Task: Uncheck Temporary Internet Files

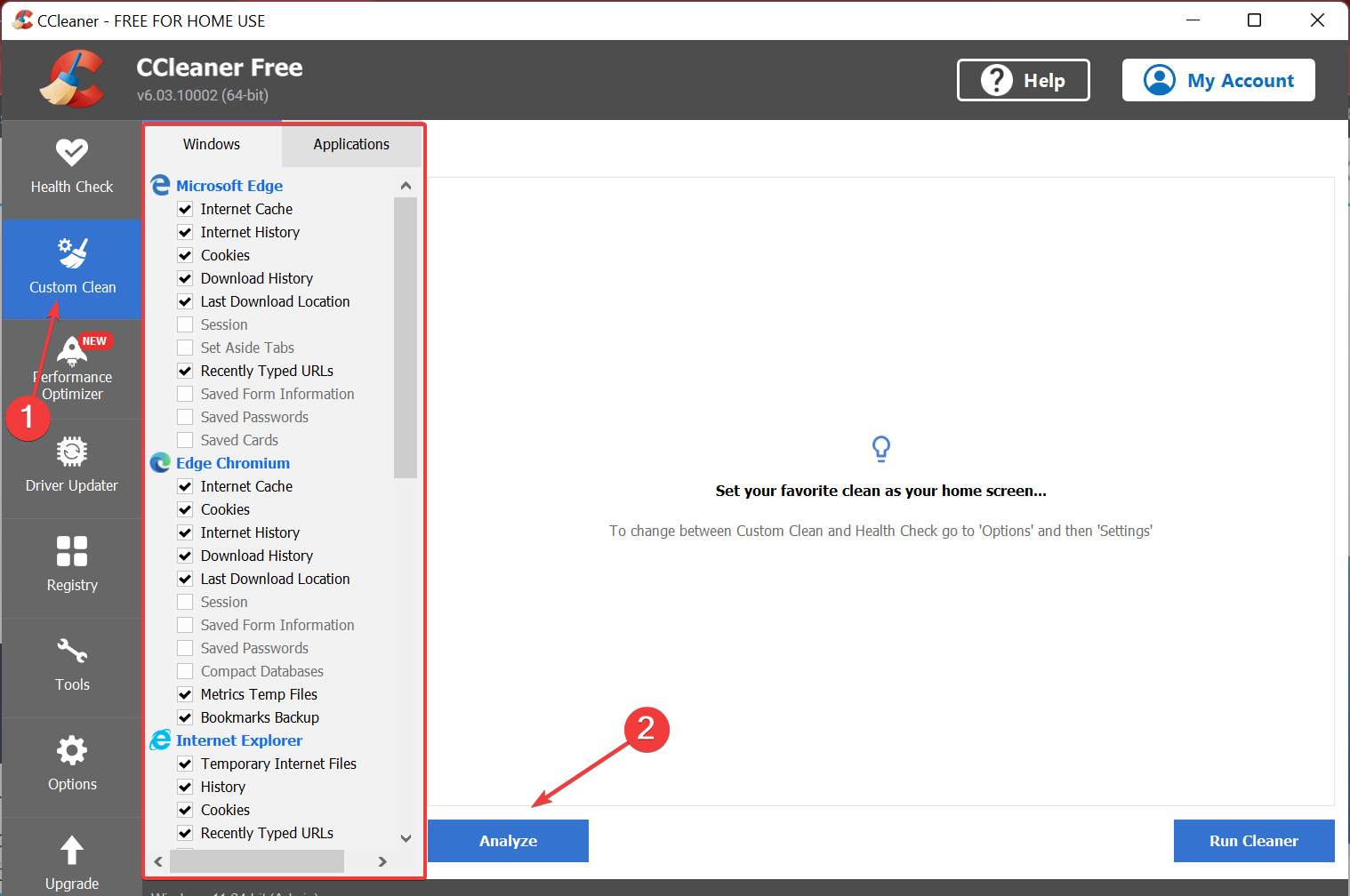Action: pos(185,764)
